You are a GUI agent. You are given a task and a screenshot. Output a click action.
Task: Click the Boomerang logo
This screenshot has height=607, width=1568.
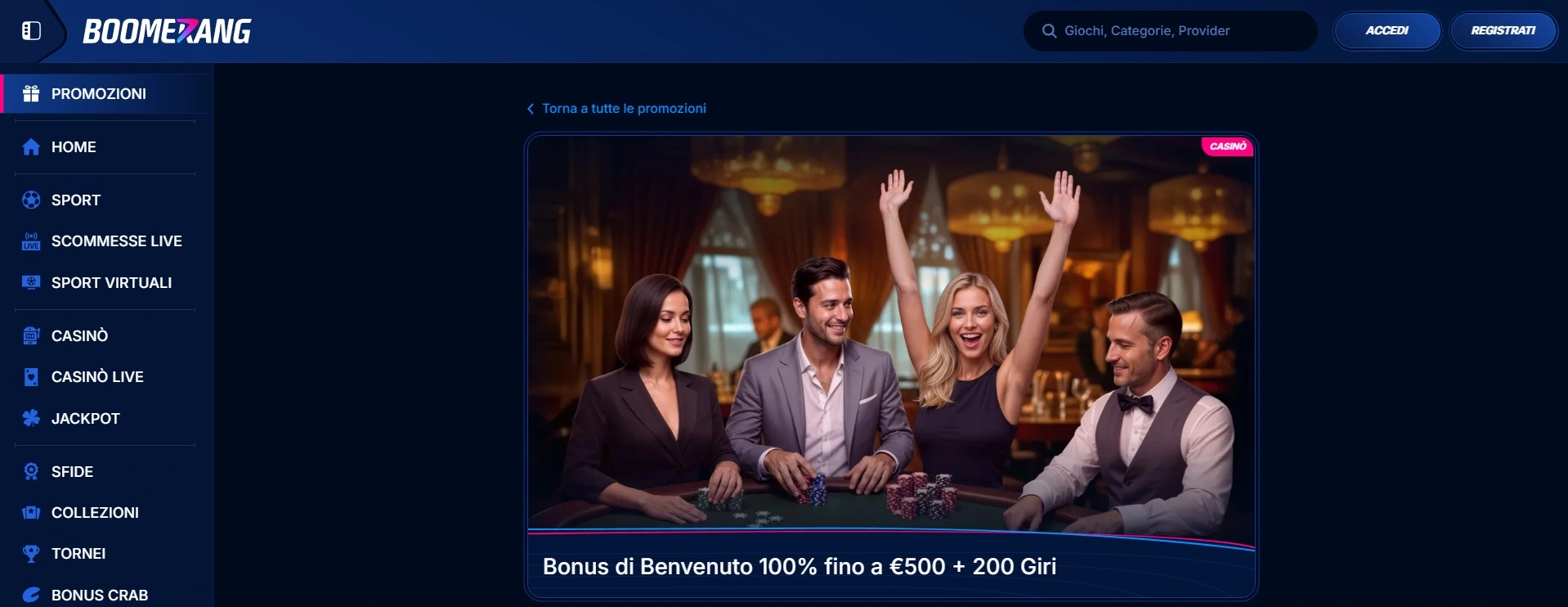click(x=167, y=31)
